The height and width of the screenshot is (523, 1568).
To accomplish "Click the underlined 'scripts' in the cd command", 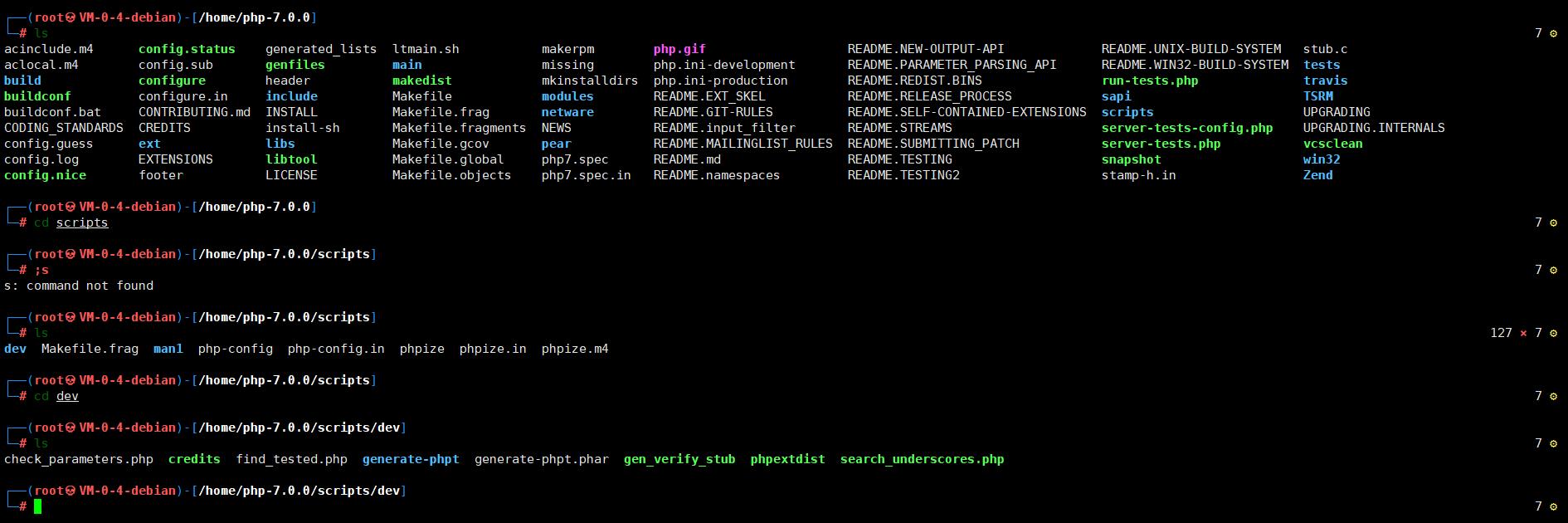I will click(x=81, y=222).
